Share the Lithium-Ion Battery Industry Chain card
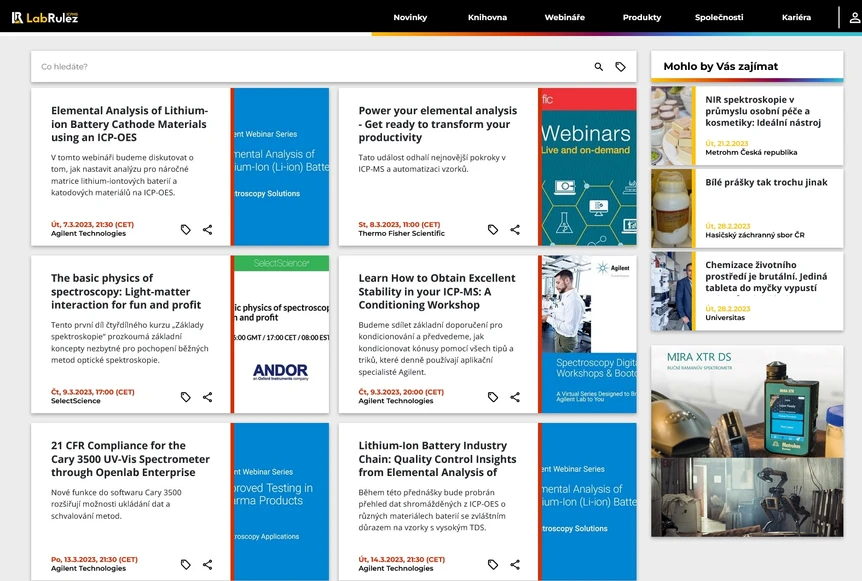 (x=515, y=565)
